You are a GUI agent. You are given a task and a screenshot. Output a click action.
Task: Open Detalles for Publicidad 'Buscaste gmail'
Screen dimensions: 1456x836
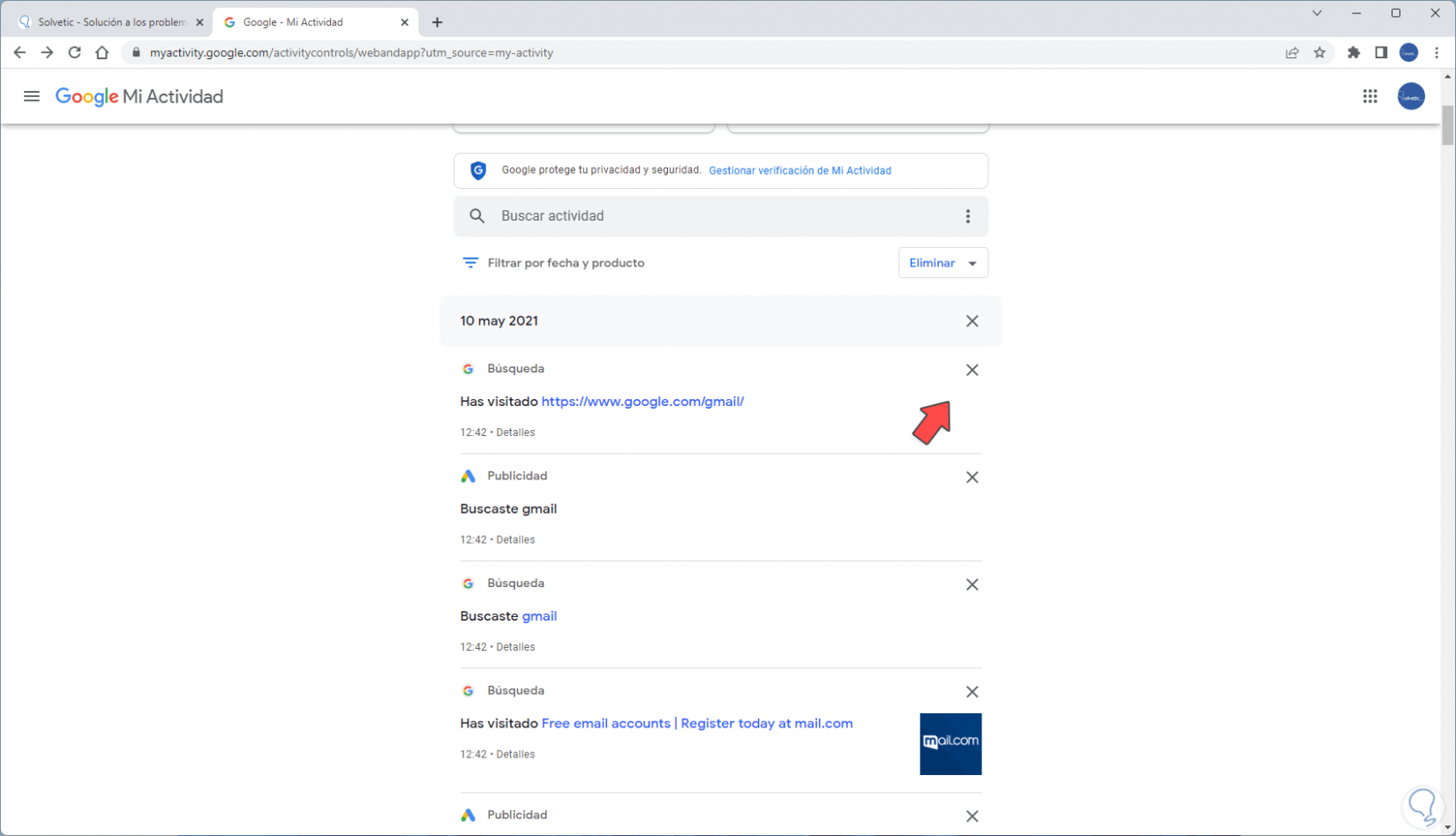tap(515, 540)
